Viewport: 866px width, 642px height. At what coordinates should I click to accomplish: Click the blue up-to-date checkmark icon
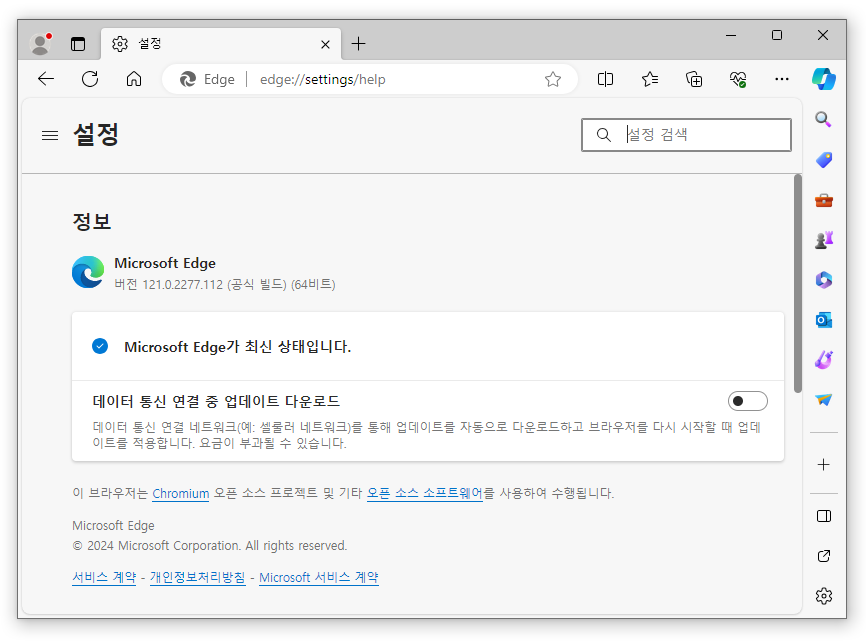click(x=100, y=346)
